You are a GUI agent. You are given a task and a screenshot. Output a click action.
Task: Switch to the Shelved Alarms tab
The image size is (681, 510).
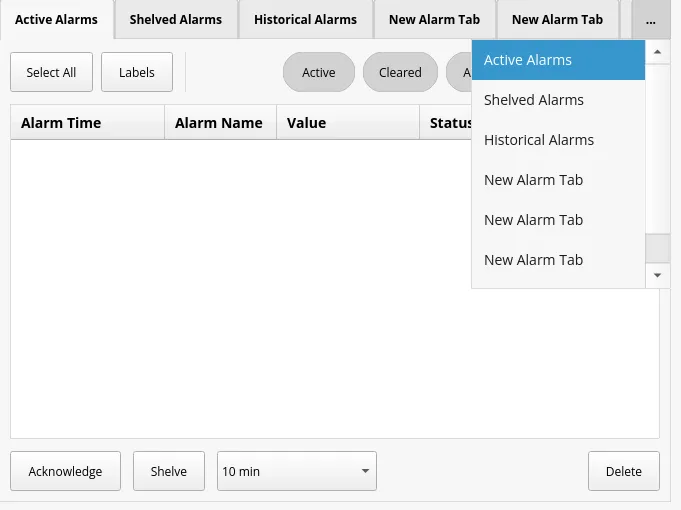(175, 20)
